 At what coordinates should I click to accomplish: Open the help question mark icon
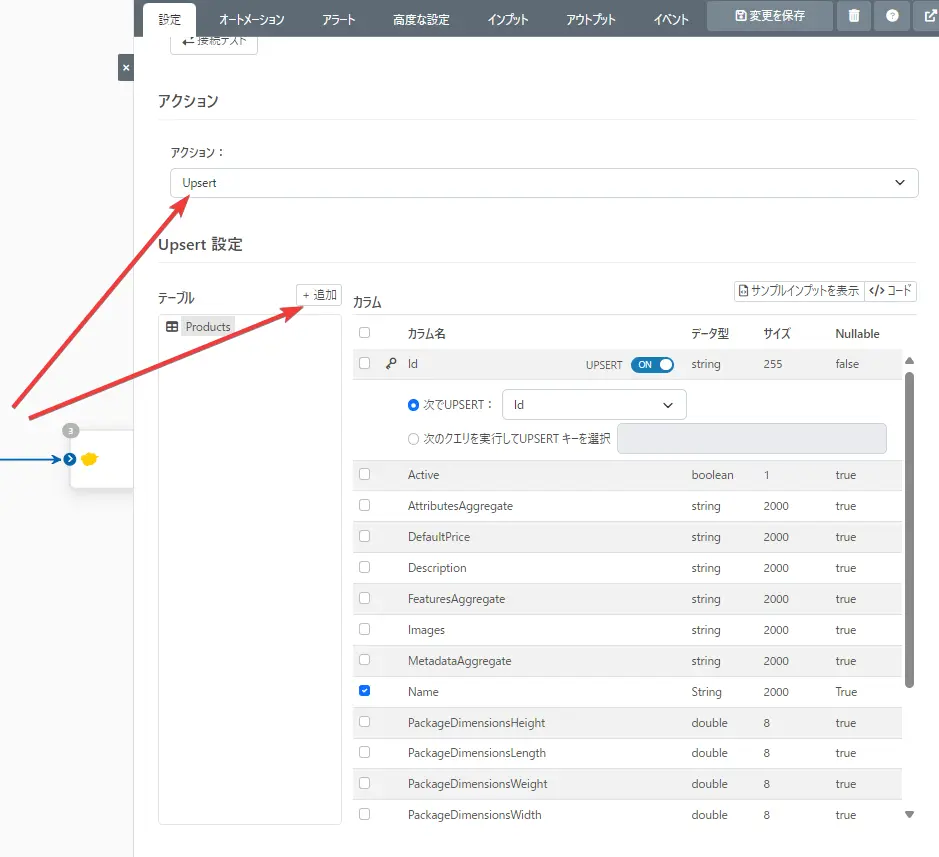pos(892,16)
